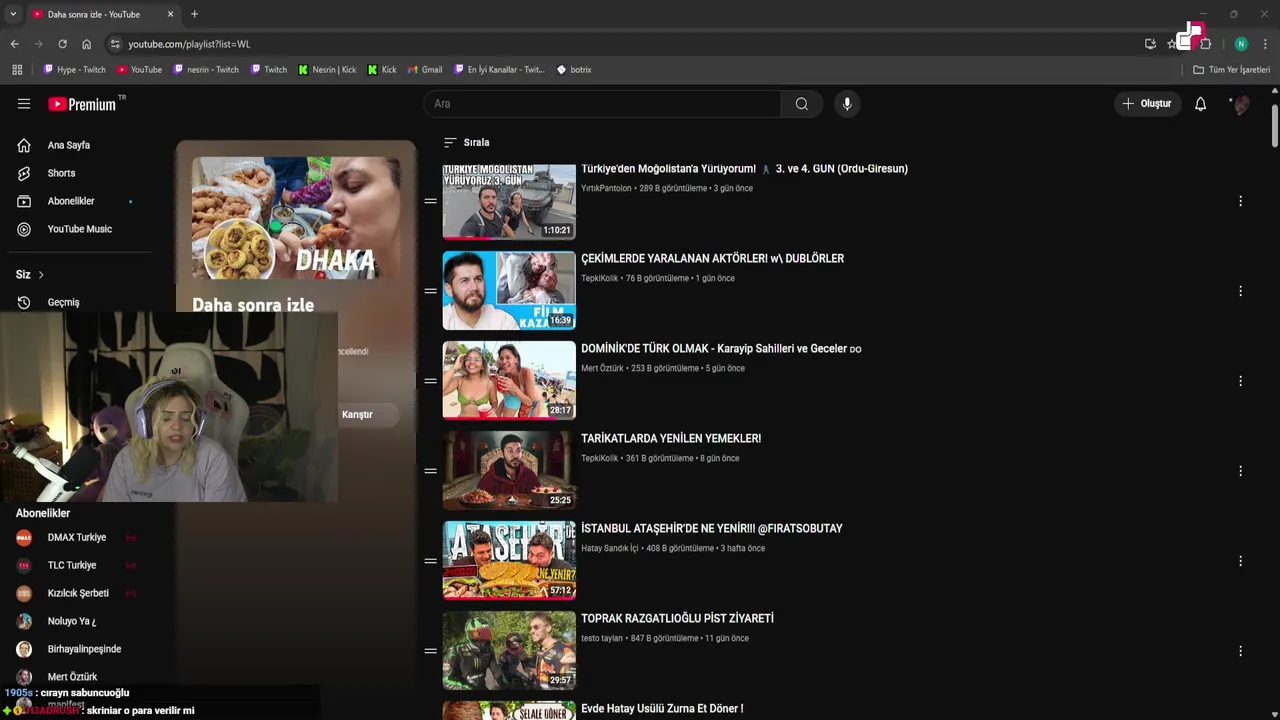Reload the page

click(x=62, y=44)
